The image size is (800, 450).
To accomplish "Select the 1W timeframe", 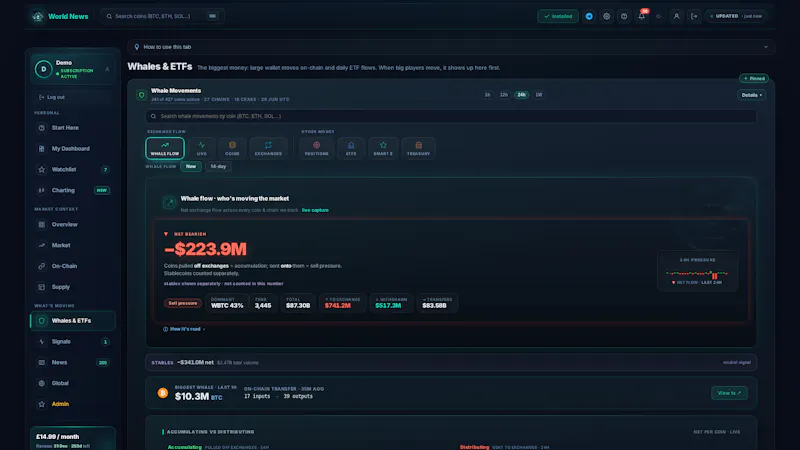I will click(539, 95).
